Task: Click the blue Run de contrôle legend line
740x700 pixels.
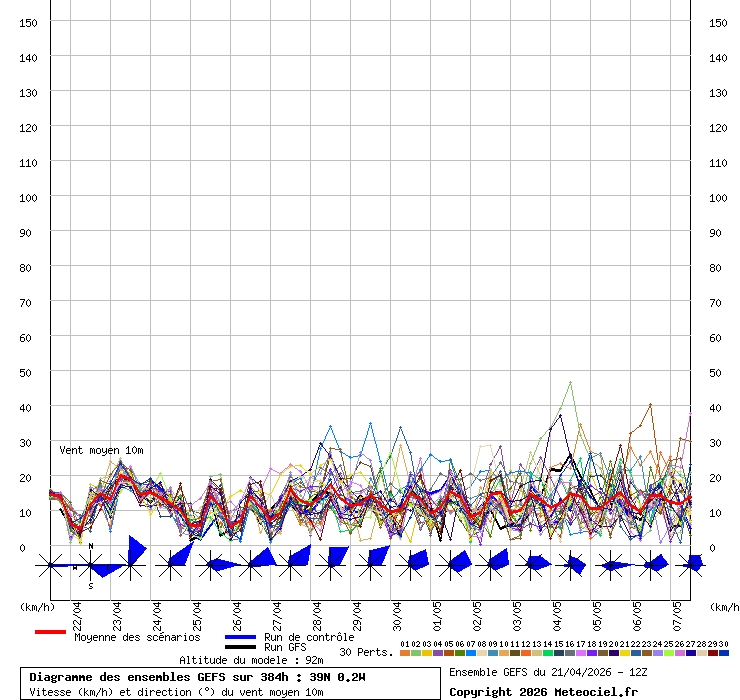Action: click(240, 637)
